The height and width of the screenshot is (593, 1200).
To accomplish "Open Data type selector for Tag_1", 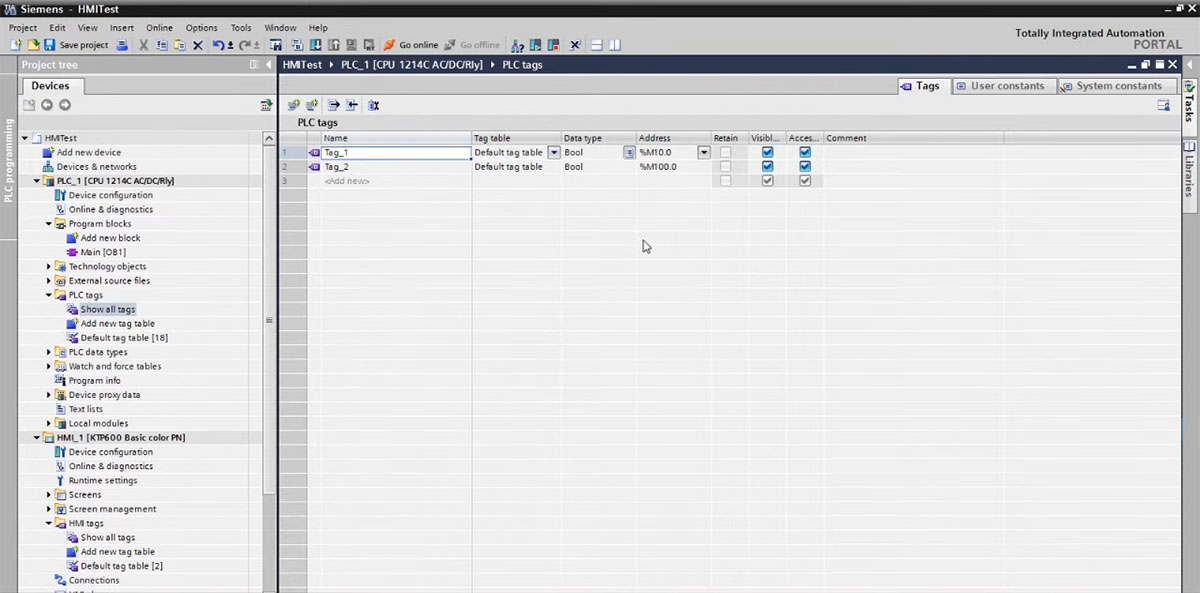I will (x=629, y=153).
